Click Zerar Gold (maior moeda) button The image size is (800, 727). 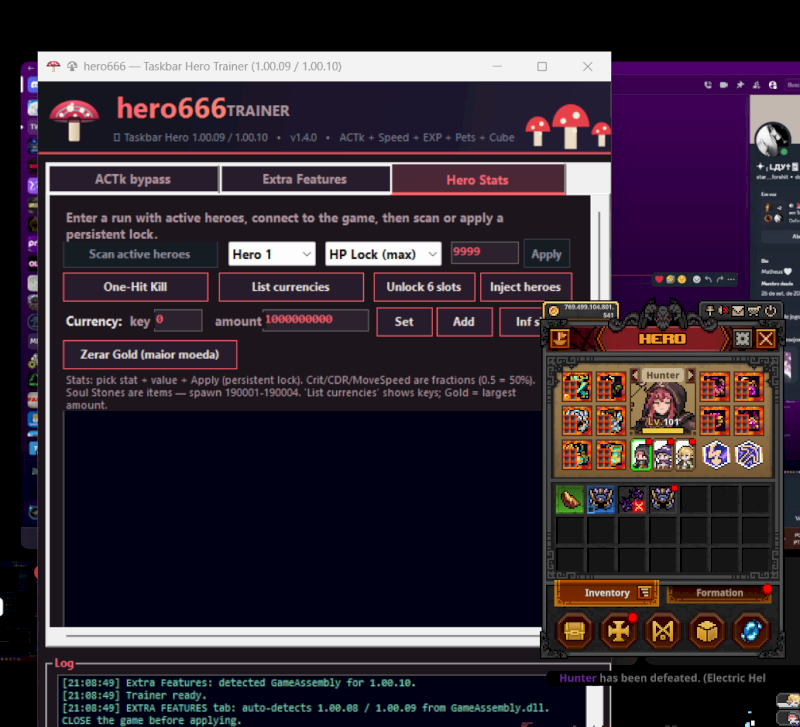tap(149, 354)
